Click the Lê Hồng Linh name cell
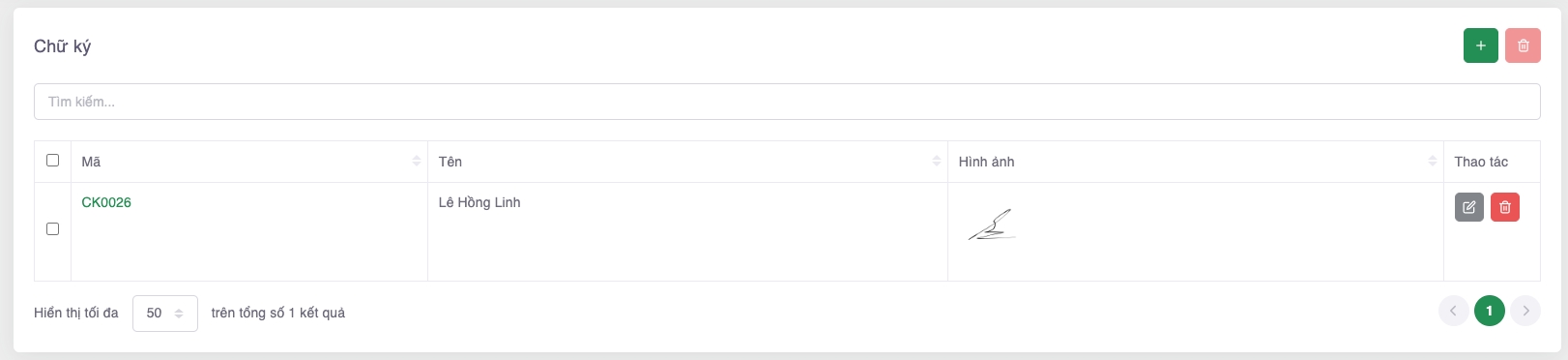This screenshot has height=360, width=1568. (479, 202)
